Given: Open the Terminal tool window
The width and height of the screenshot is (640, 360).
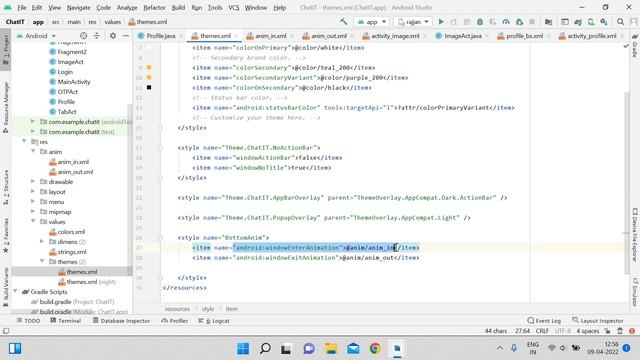Looking at the screenshot, I should 66,320.
